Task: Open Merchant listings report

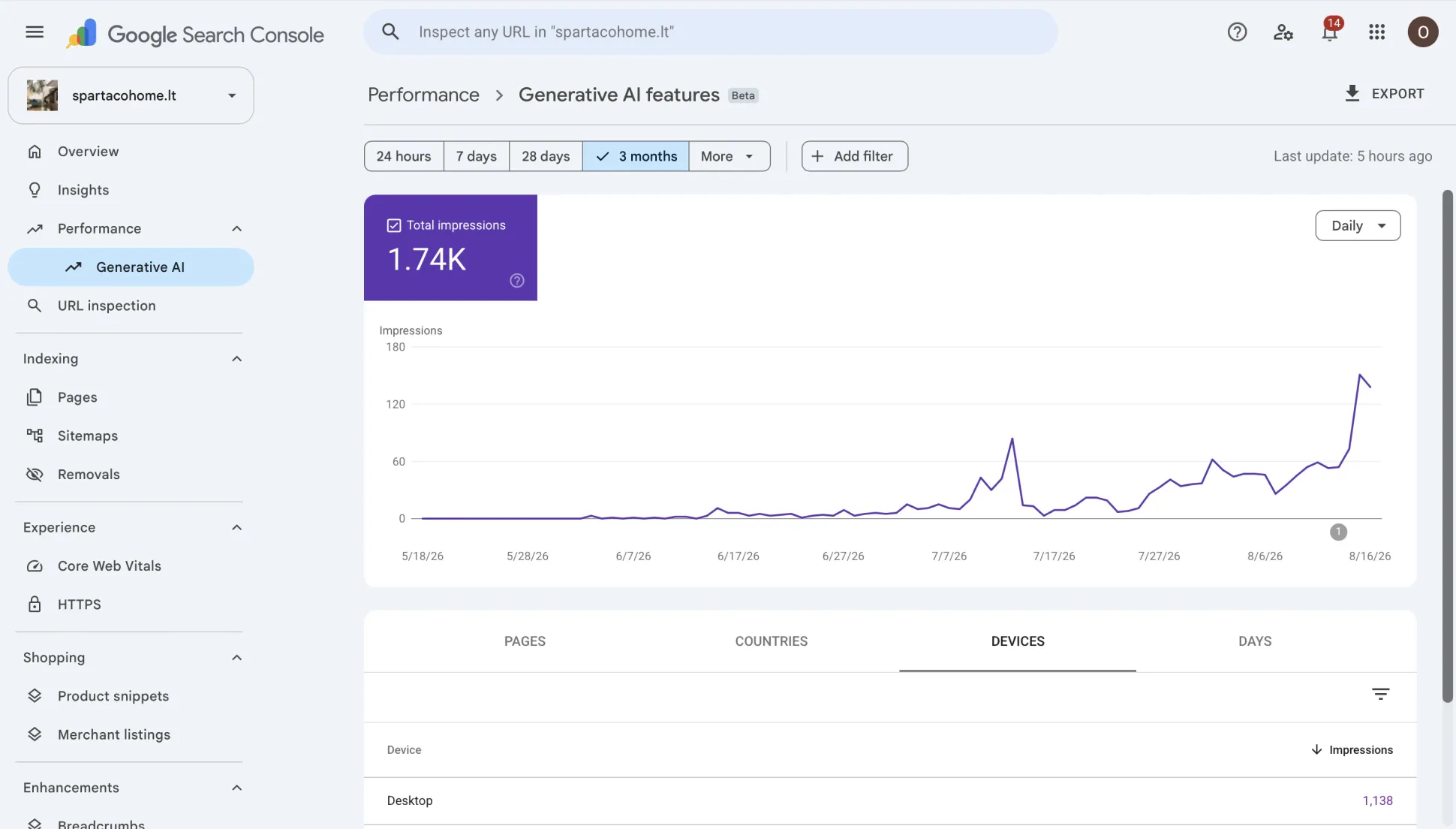Action: [x=131, y=734]
